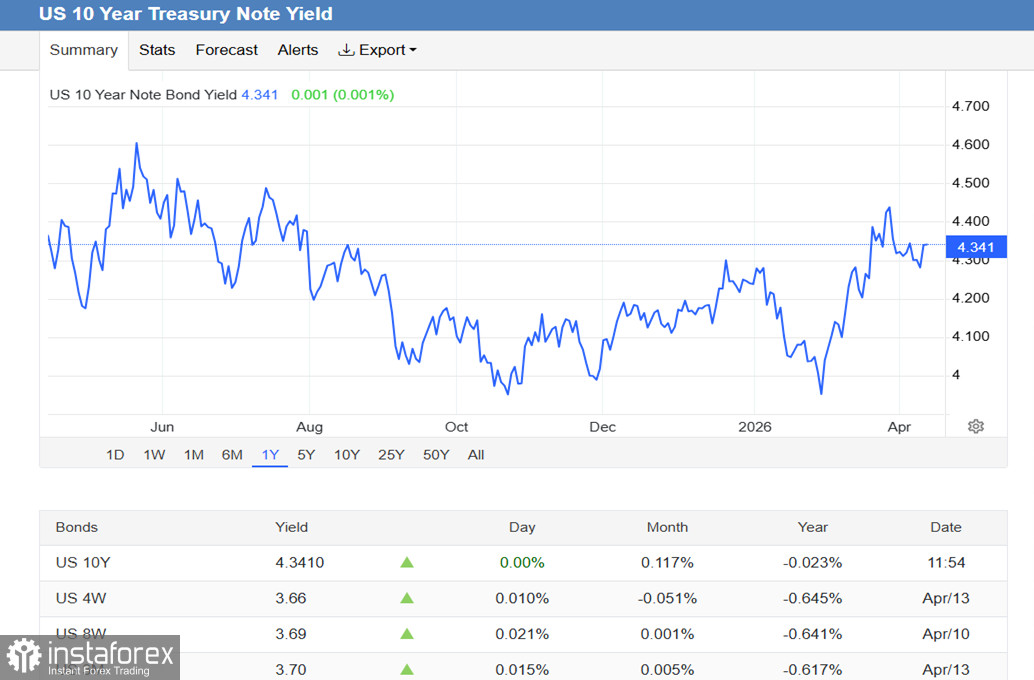Click the 2026 x-axis label
The image size is (1034, 680).
point(754,427)
